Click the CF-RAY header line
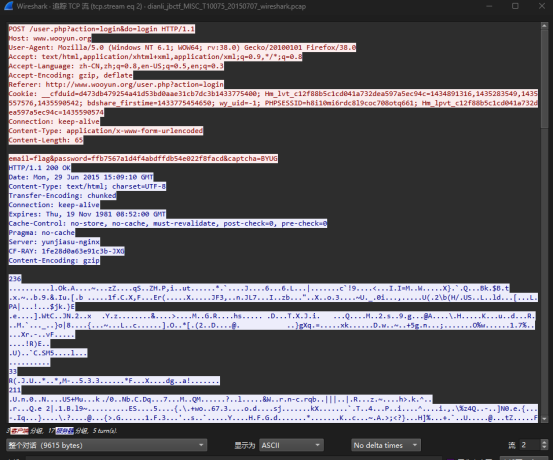 click(x=67, y=251)
